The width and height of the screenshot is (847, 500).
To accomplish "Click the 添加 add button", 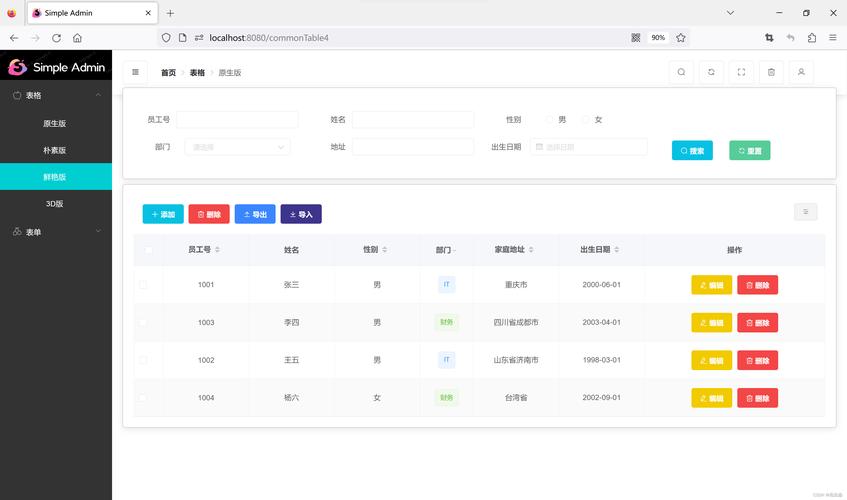I will [x=163, y=214].
